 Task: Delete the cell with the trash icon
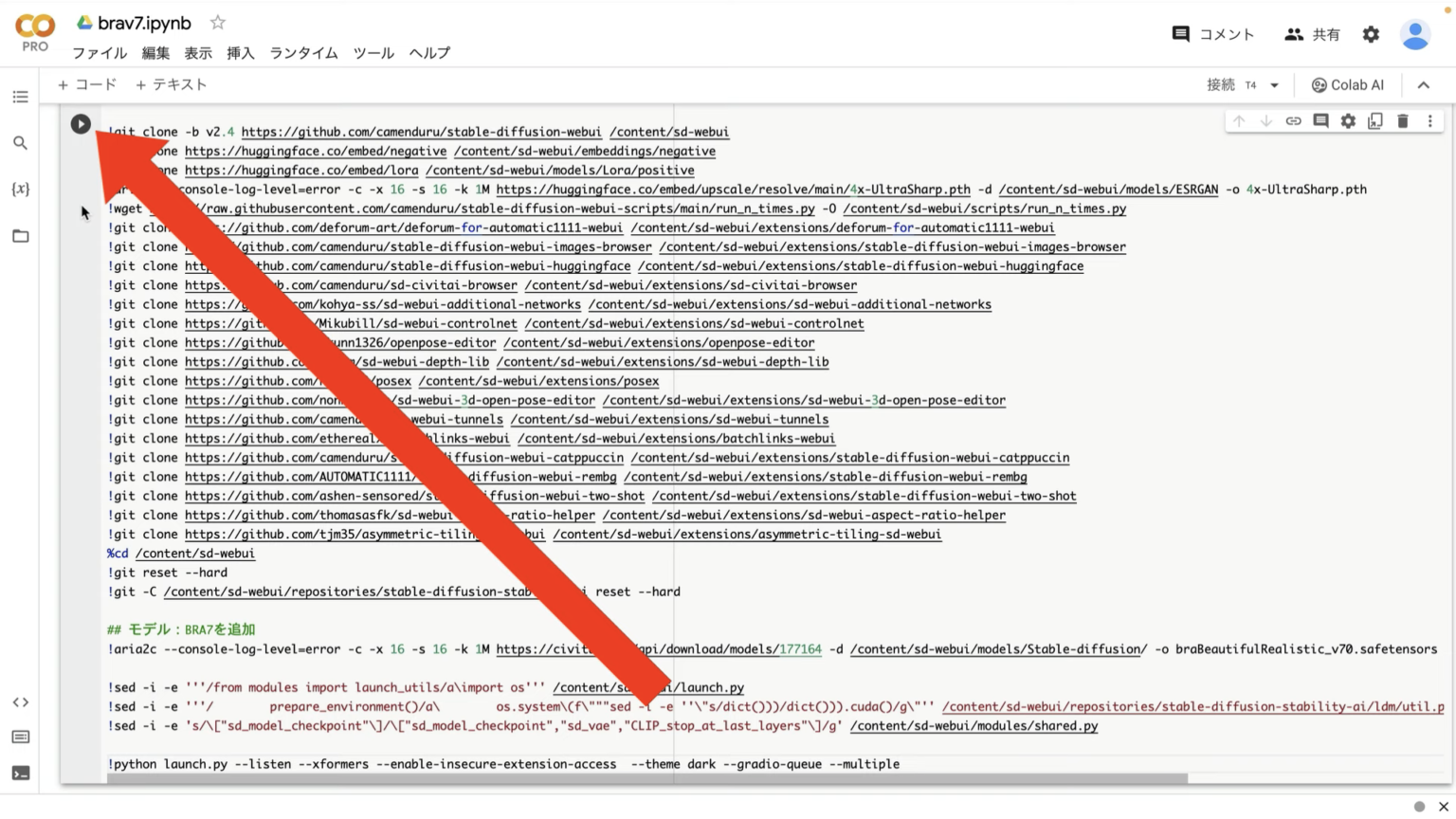pyautogui.click(x=1403, y=120)
